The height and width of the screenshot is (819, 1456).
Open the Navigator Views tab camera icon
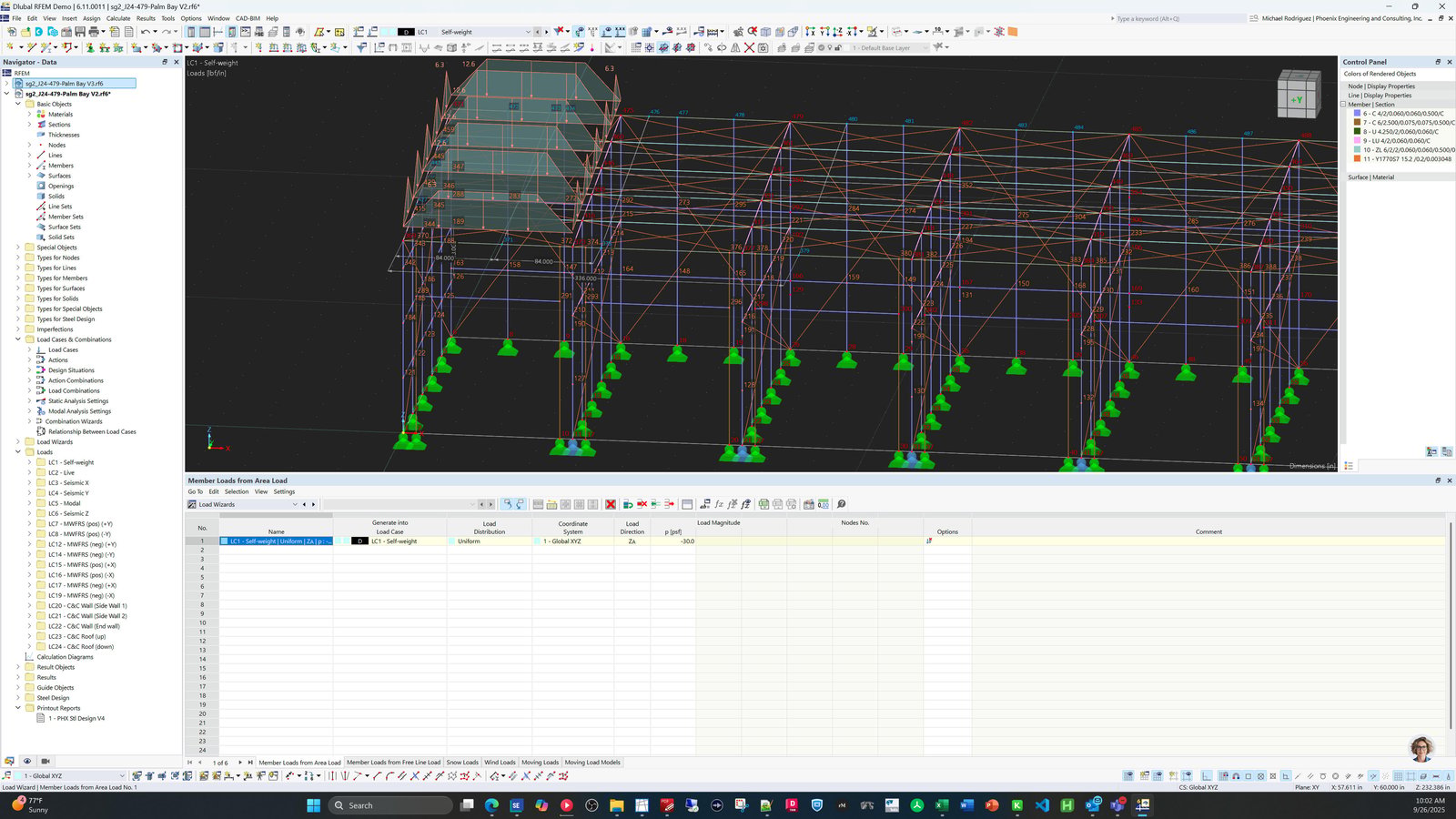pos(45,761)
